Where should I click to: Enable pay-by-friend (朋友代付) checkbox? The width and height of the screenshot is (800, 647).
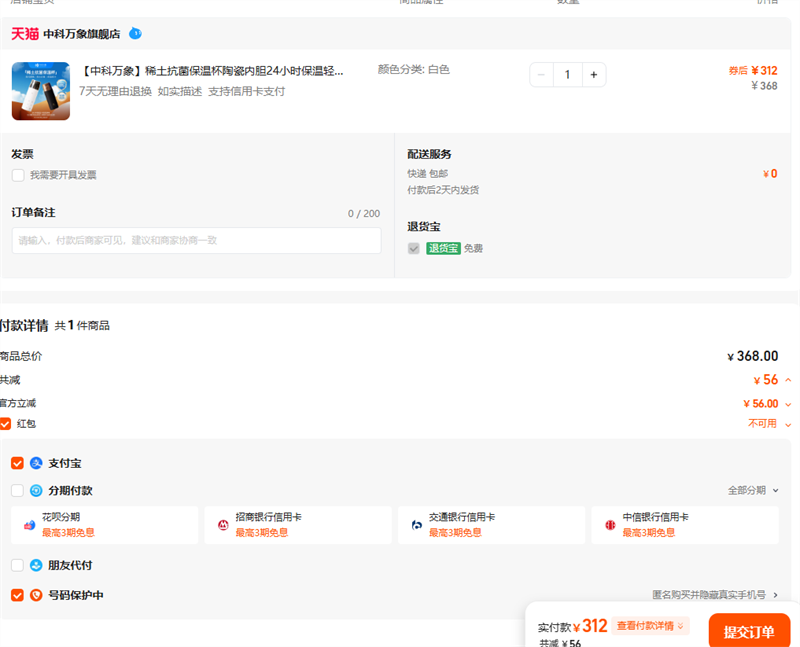click(x=17, y=565)
